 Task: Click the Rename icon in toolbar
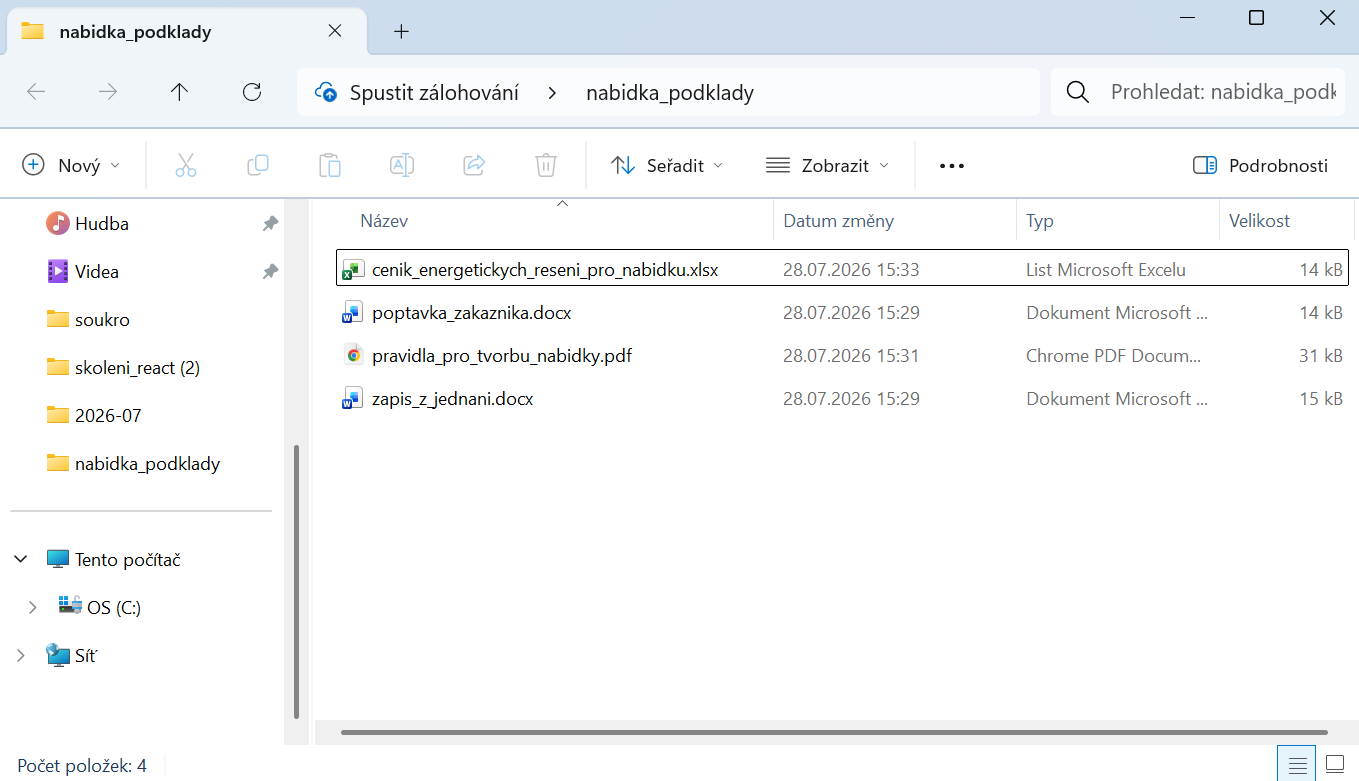pyautogui.click(x=402, y=165)
